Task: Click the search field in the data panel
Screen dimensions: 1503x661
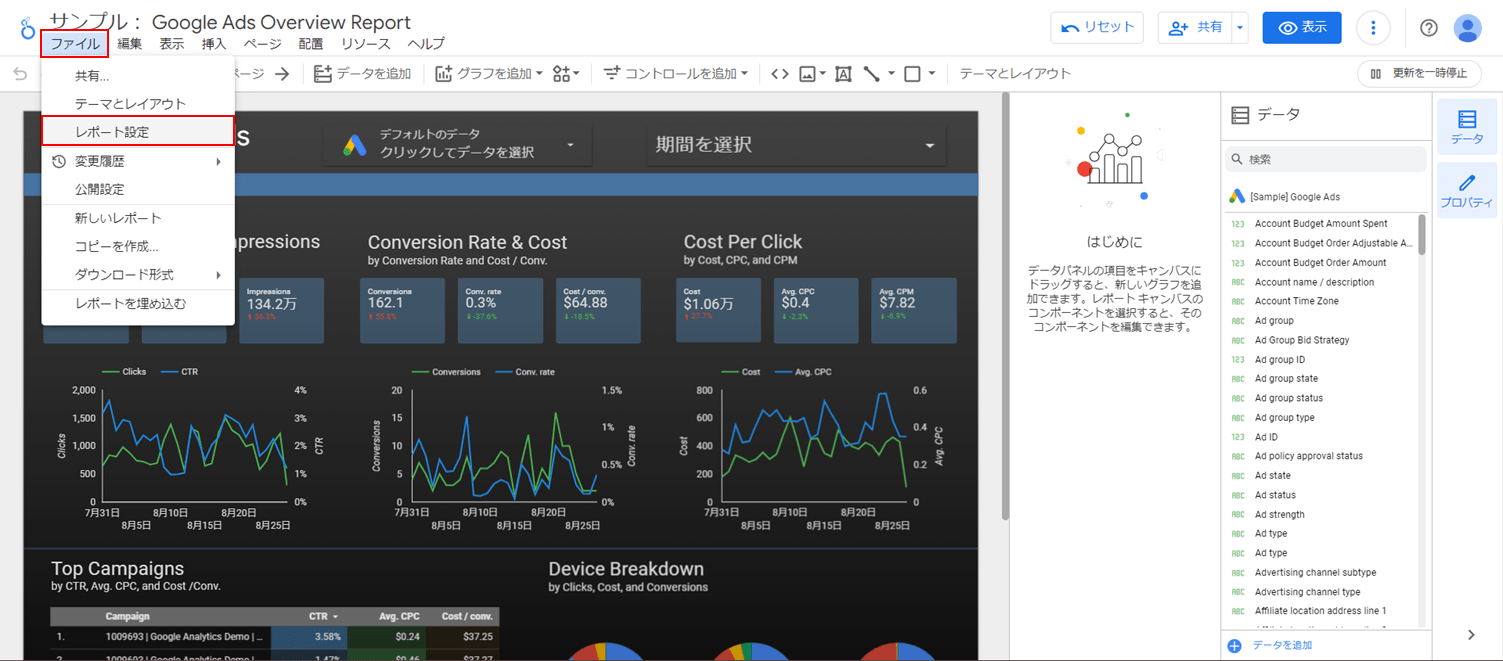Action: pos(1325,158)
